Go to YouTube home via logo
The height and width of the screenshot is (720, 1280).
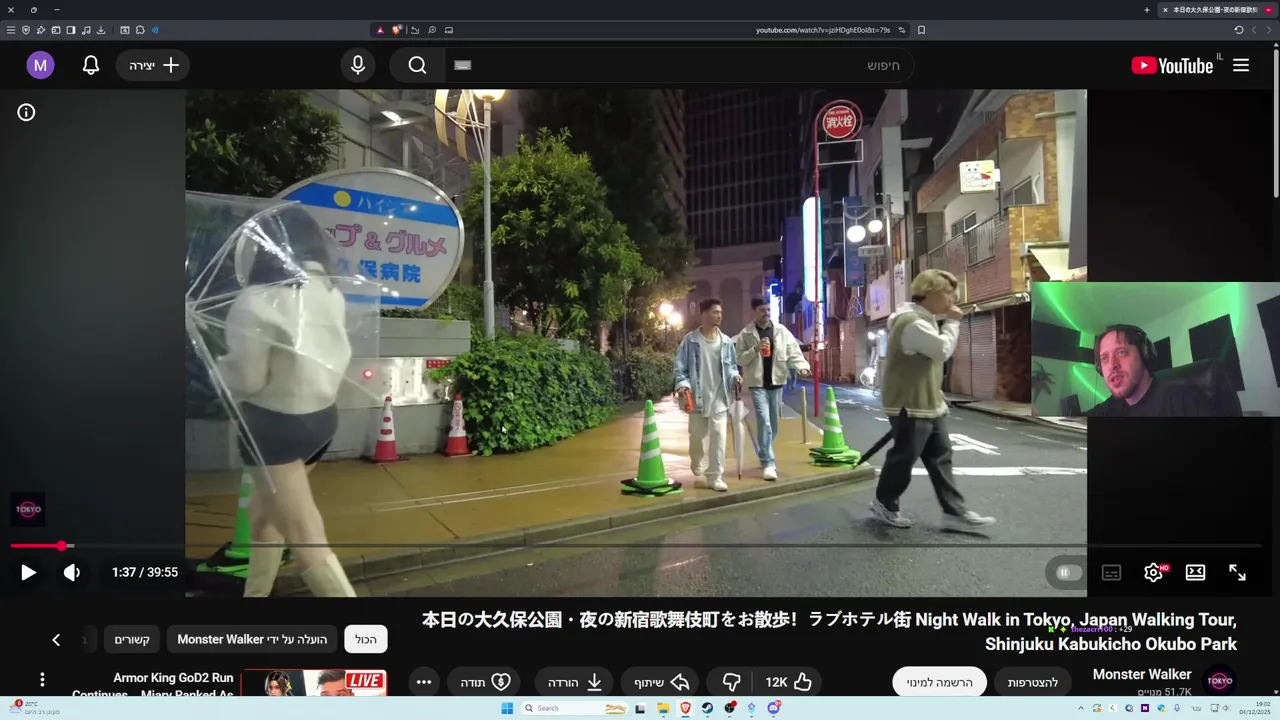point(1172,66)
